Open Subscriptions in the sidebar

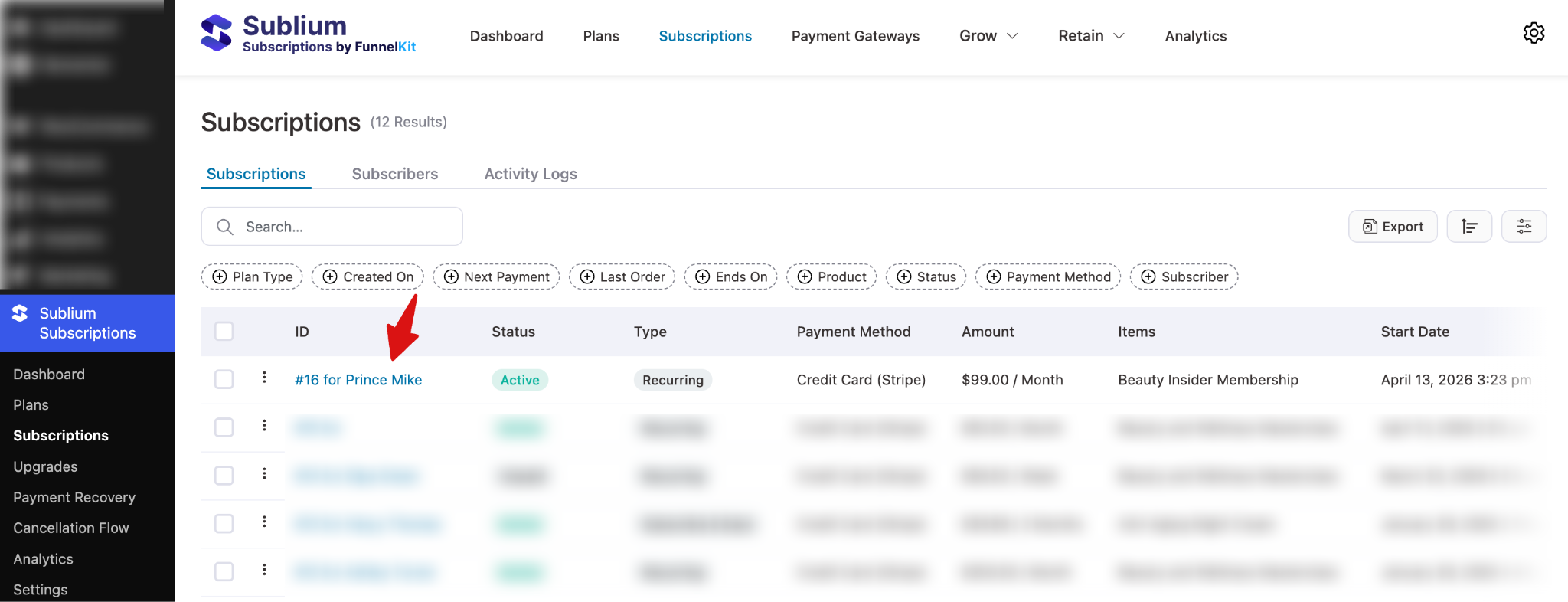pos(60,435)
